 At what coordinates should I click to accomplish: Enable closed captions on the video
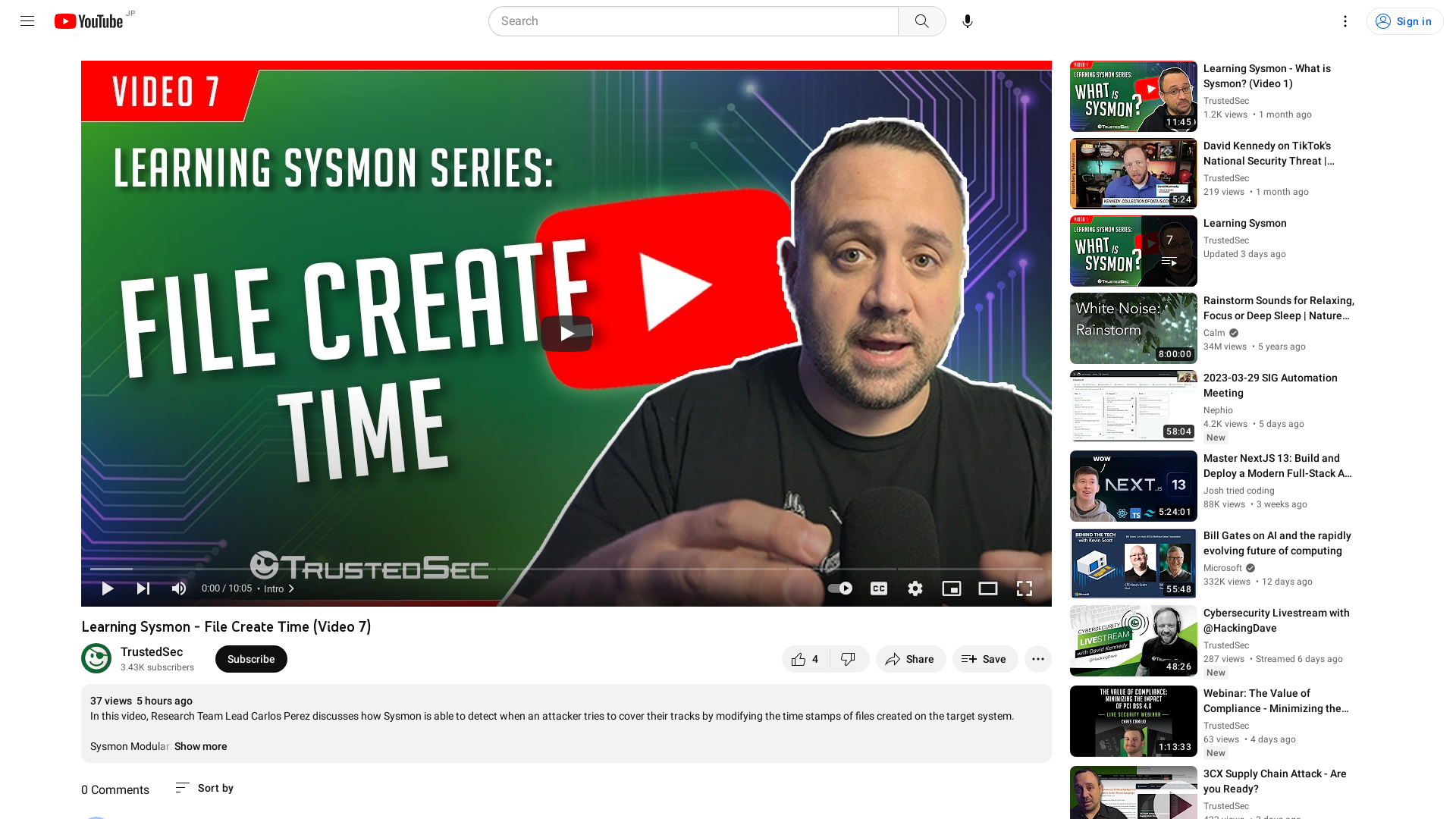coord(879,588)
